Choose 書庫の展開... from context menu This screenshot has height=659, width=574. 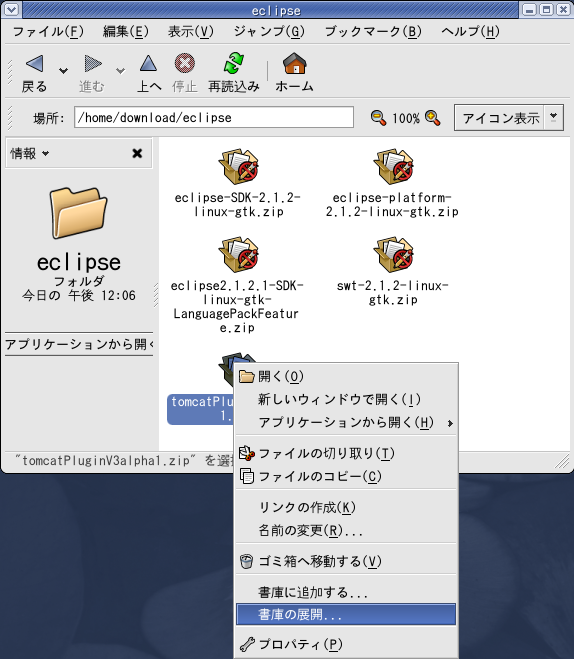pyautogui.click(x=346, y=614)
